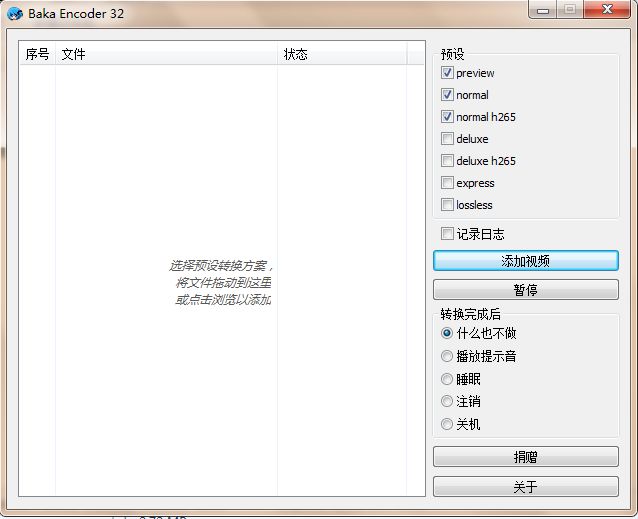
Task: Click the Baka Encoder app icon in title bar
Action: tap(15, 14)
